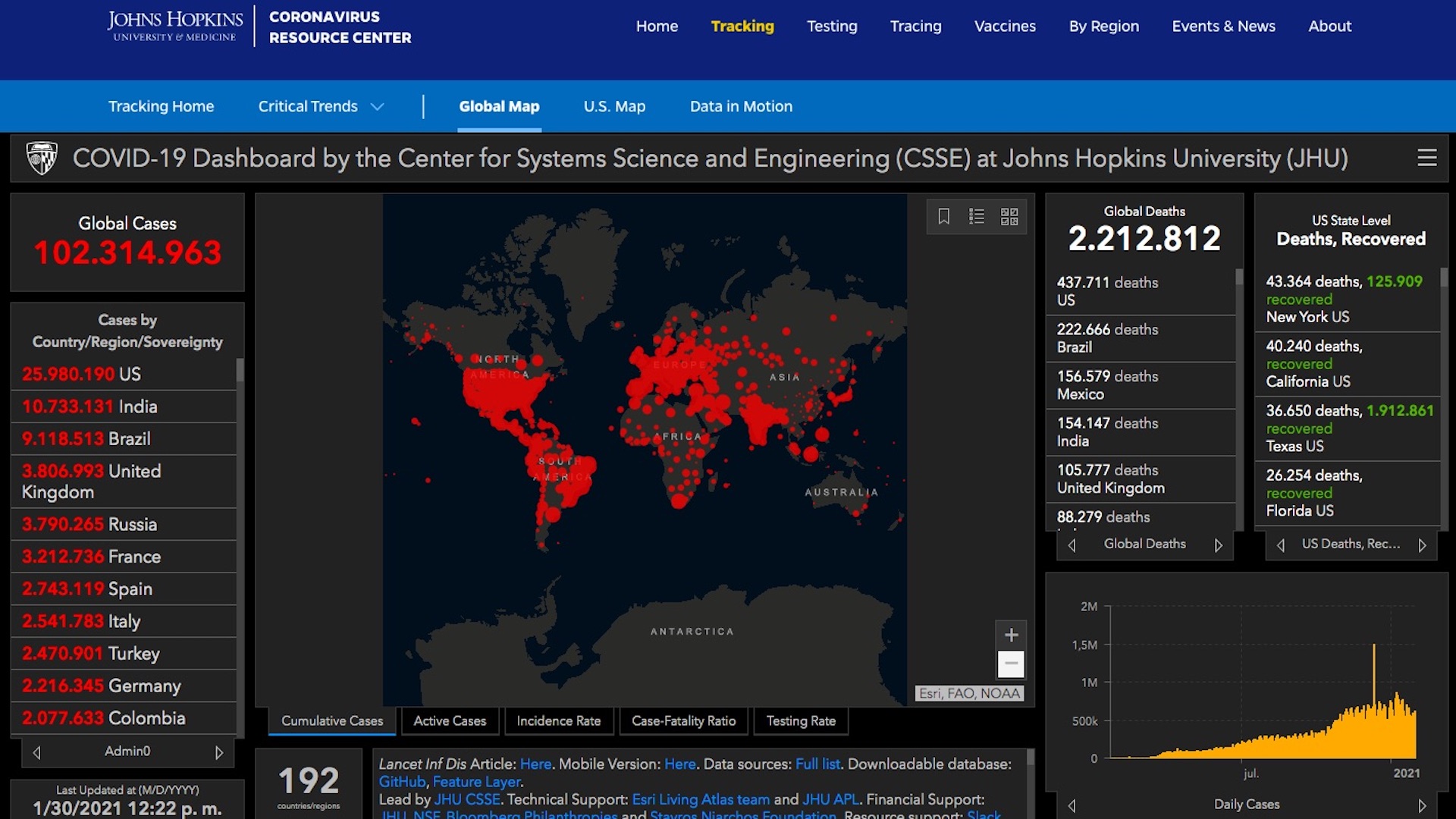Click next arrow beside US Deaths, Rec...
This screenshot has width=1456, height=819.
pos(1422,545)
